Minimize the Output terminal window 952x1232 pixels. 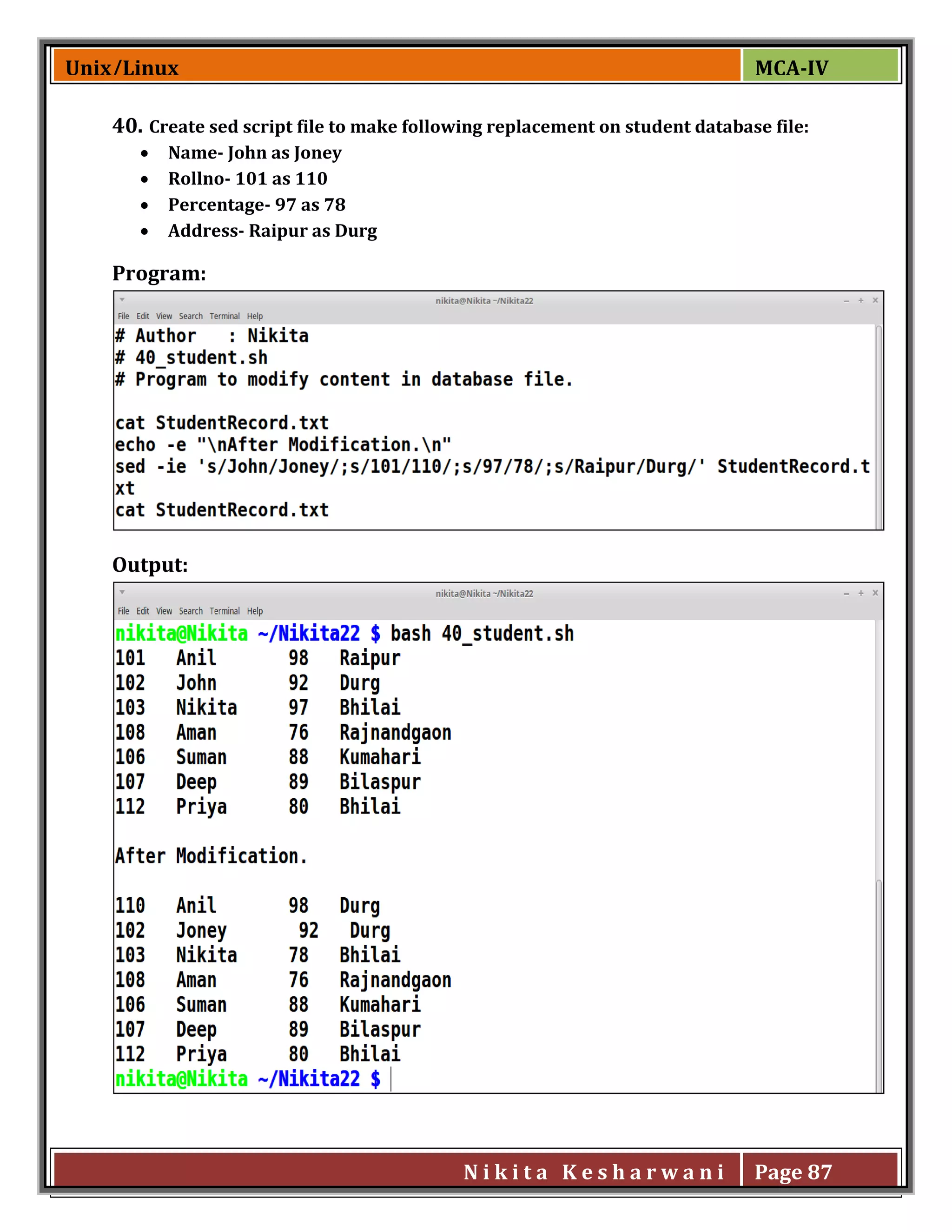click(x=846, y=593)
